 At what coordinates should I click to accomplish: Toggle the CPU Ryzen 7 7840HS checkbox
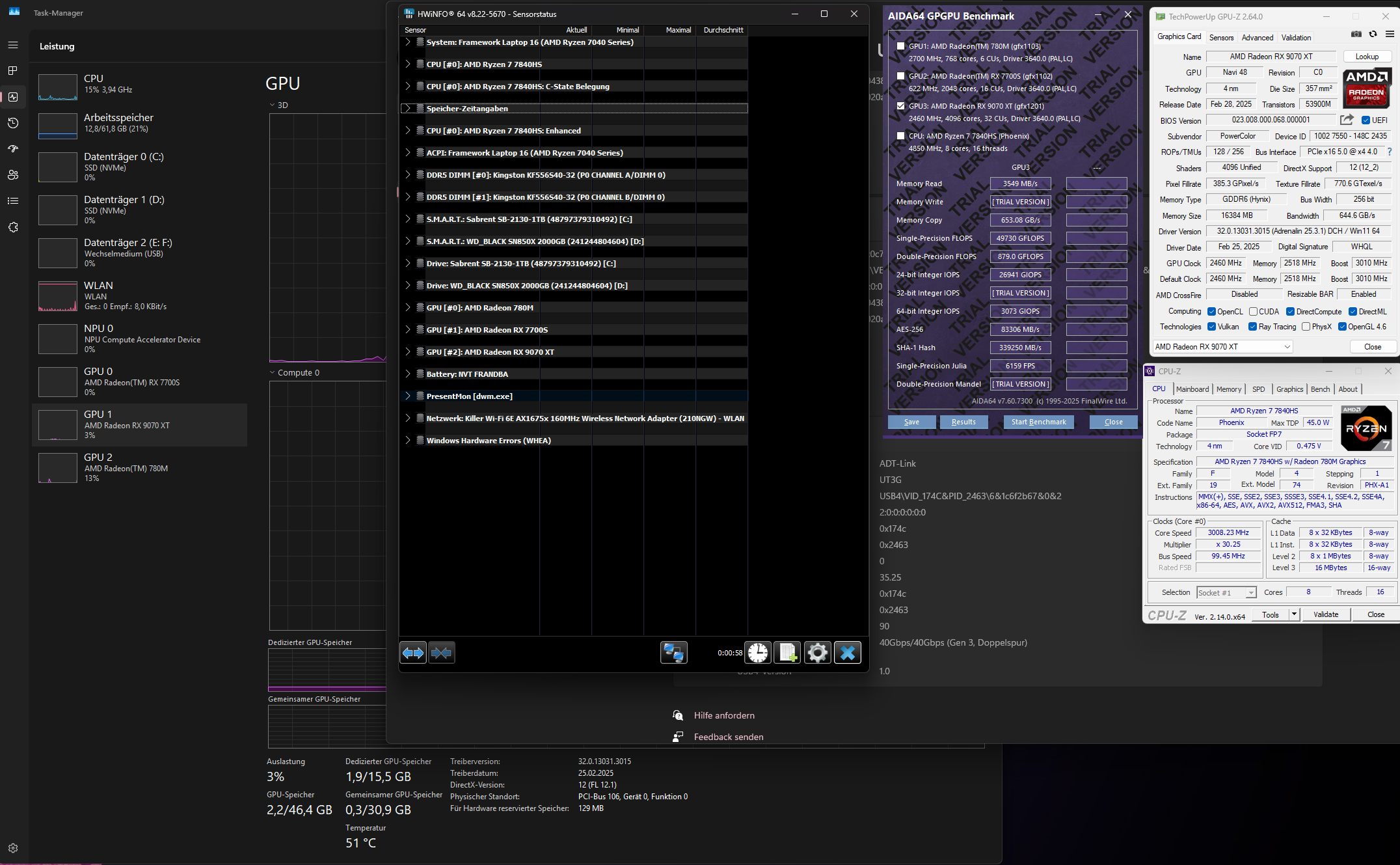[901, 136]
